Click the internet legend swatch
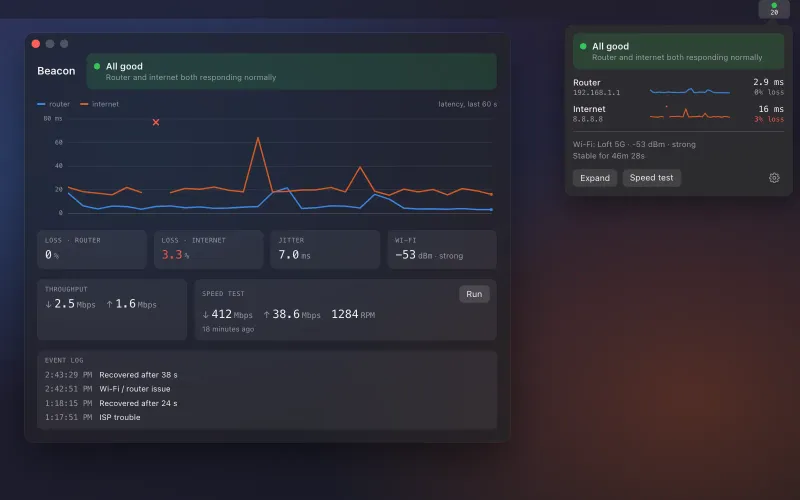Image resolution: width=800 pixels, height=500 pixels. [84, 104]
